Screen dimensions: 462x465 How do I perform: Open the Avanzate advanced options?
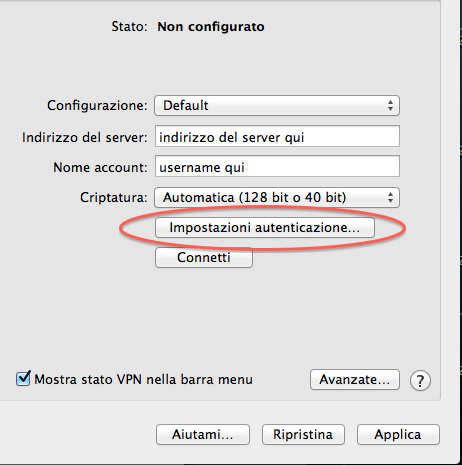tap(355, 379)
